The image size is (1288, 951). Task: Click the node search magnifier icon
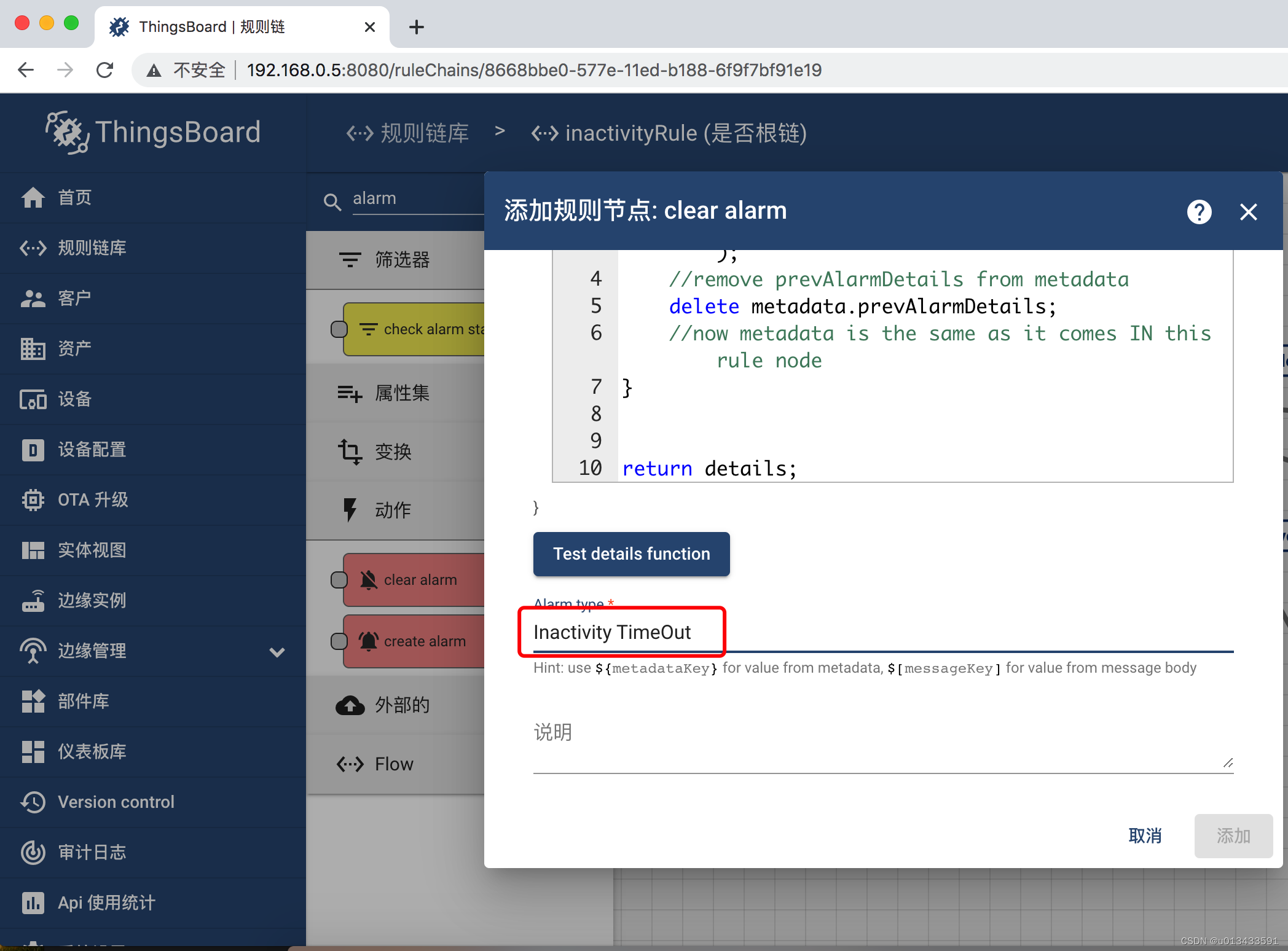point(332,202)
